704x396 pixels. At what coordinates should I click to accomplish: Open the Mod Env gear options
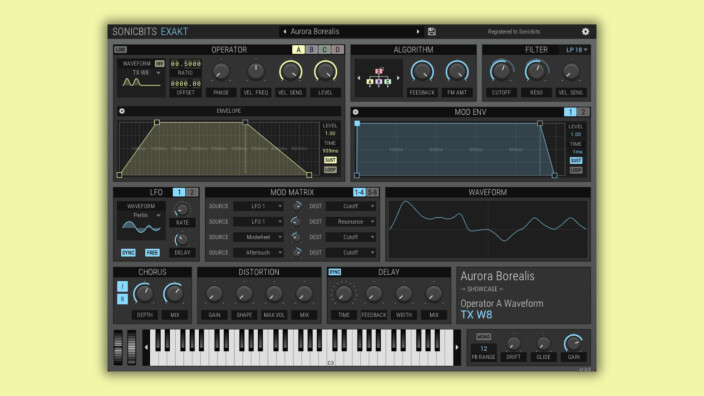(x=355, y=112)
